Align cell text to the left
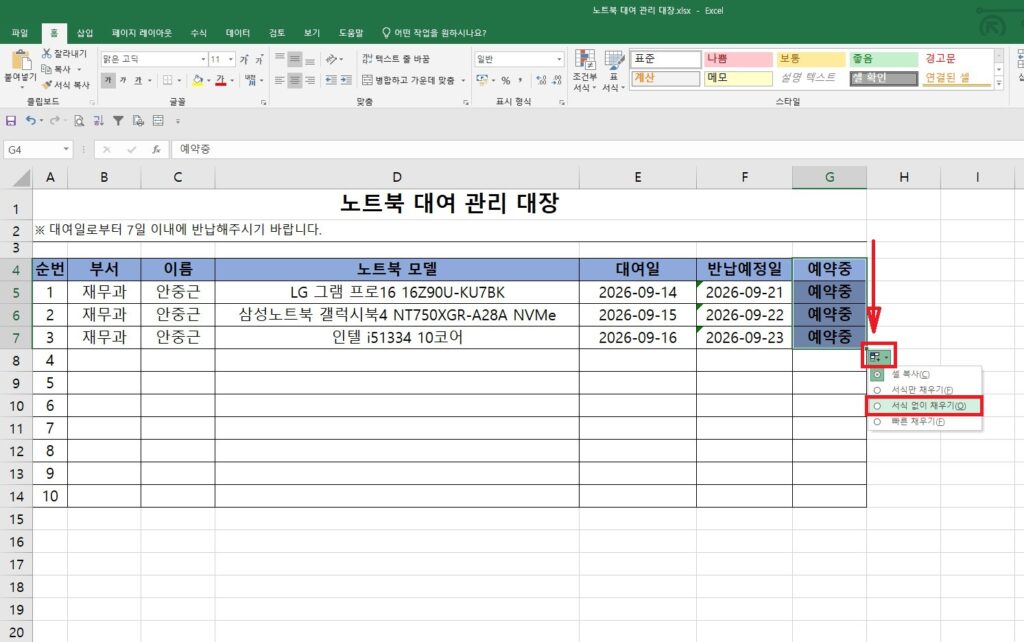This screenshot has width=1024, height=642. (280, 80)
